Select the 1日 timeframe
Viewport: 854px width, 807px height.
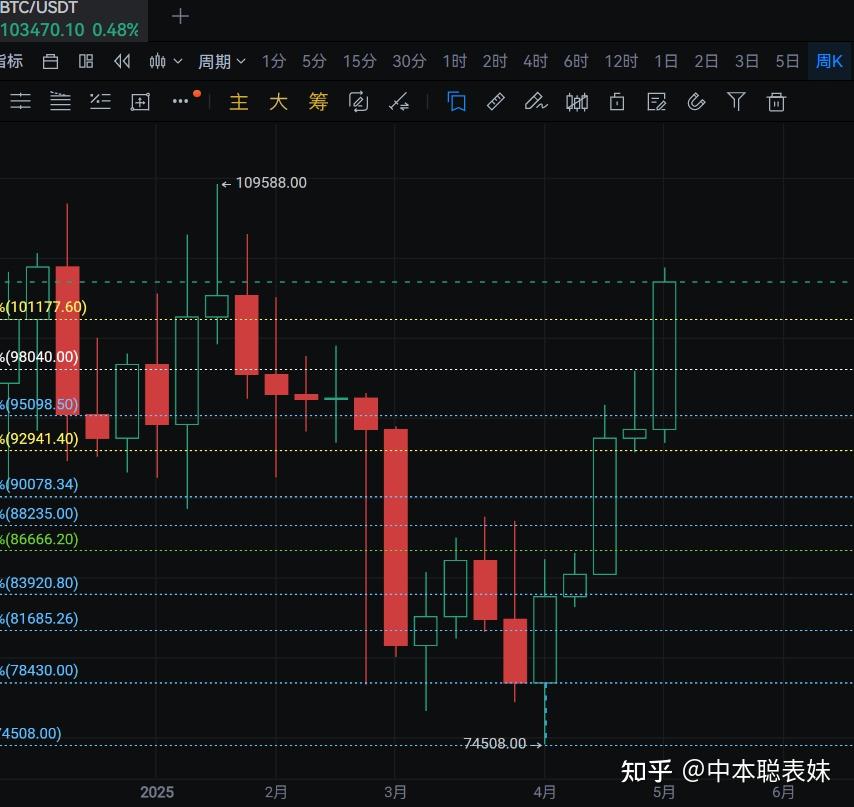tap(666, 62)
